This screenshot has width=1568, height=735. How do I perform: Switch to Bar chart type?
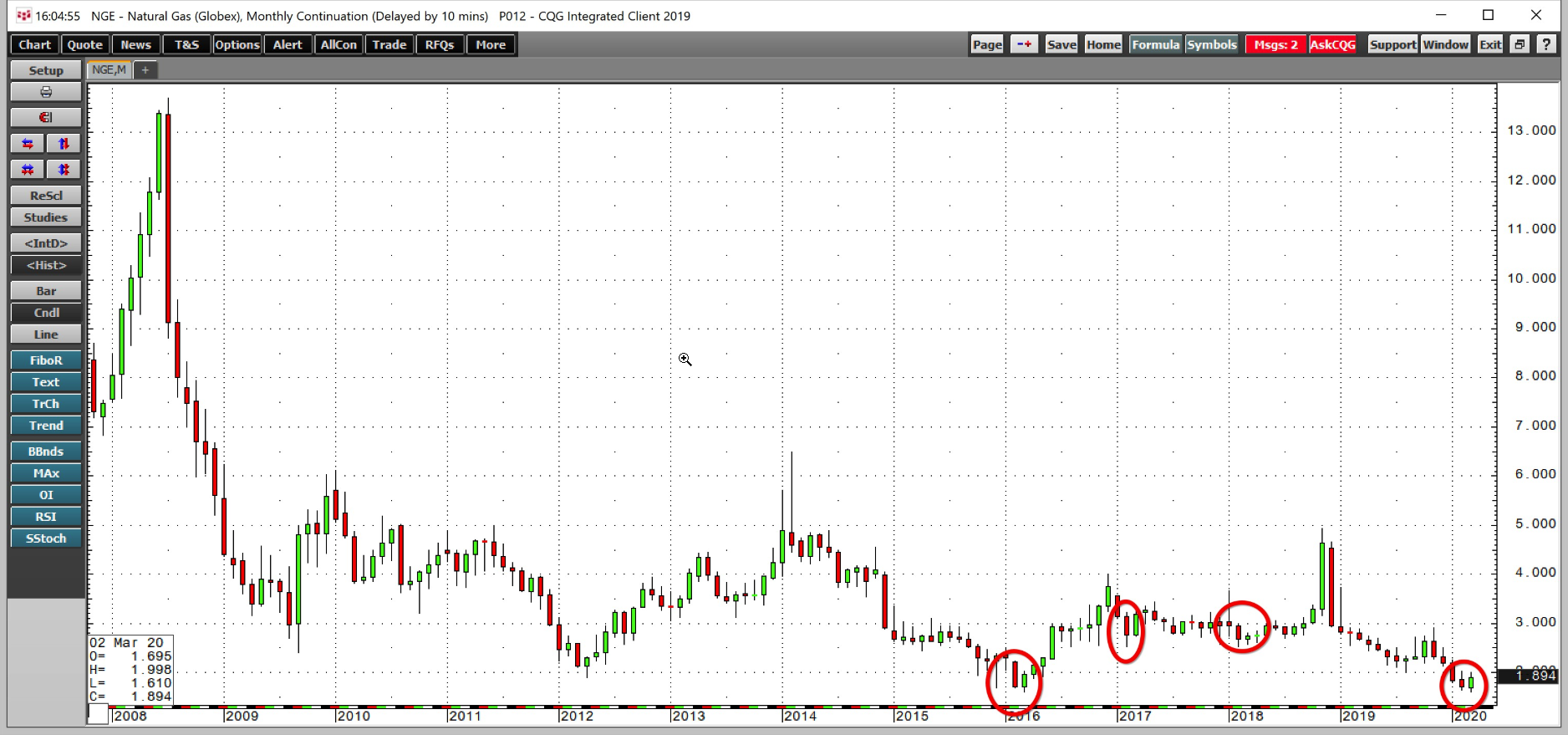tap(46, 291)
